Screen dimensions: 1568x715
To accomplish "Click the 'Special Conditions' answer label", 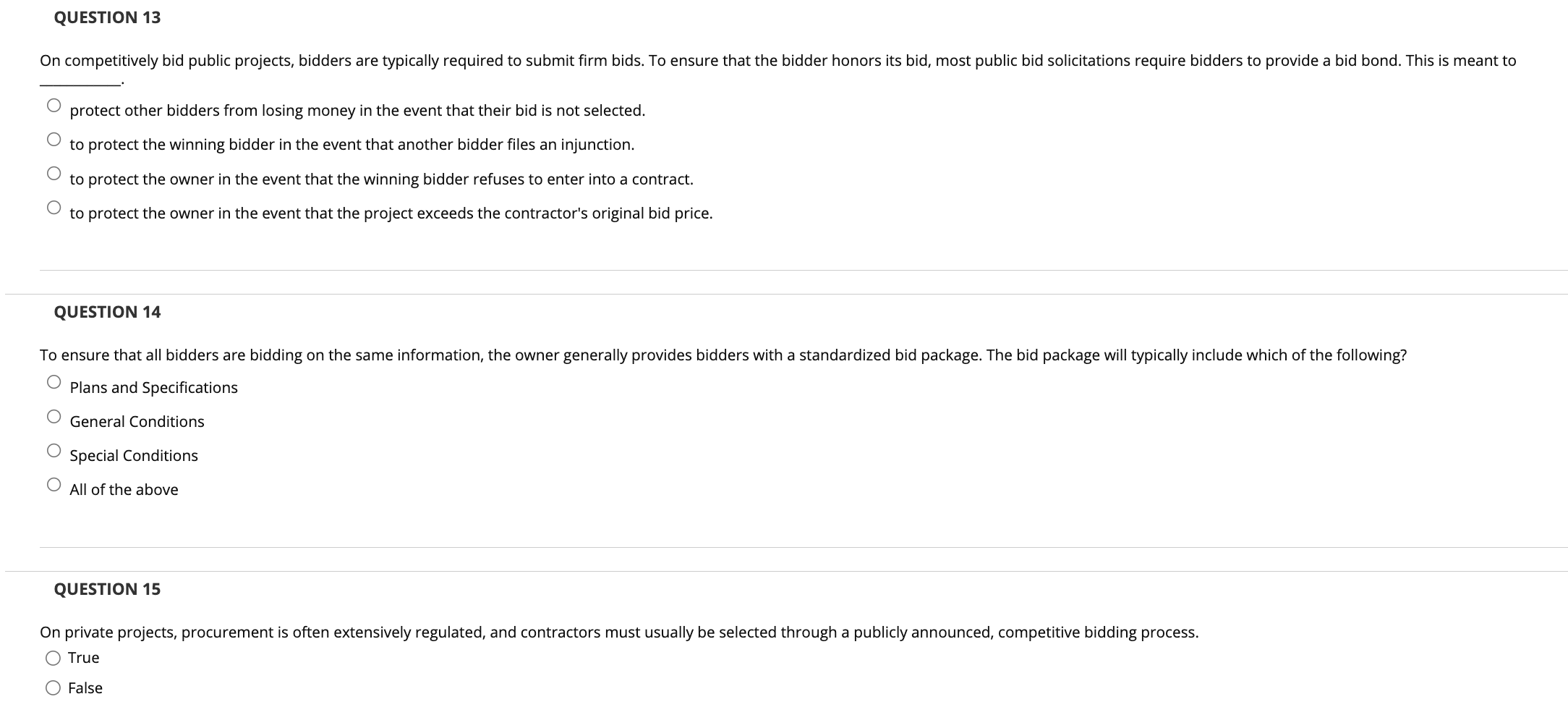I will point(134,456).
